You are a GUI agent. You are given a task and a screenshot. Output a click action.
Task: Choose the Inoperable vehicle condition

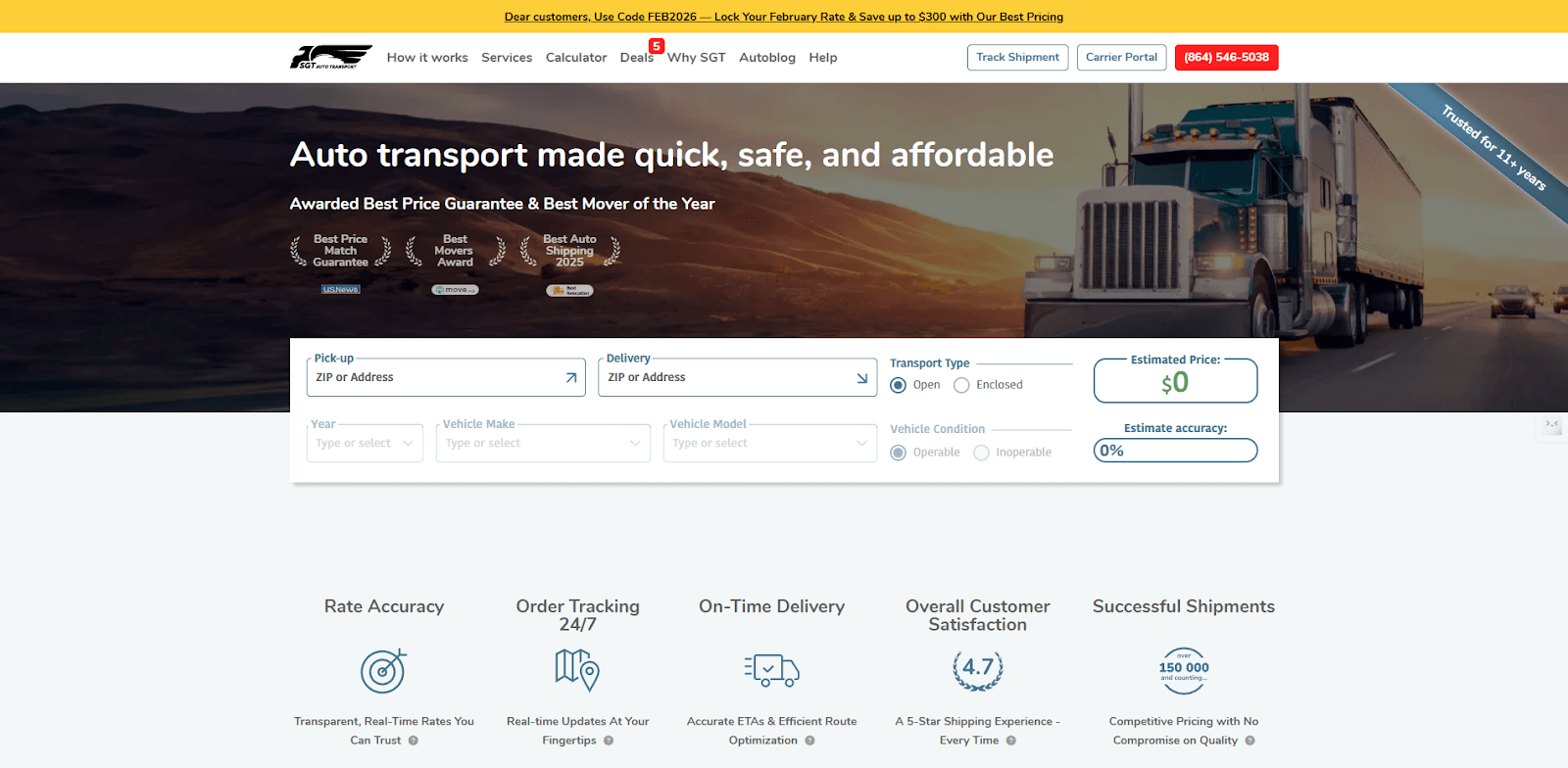(982, 453)
